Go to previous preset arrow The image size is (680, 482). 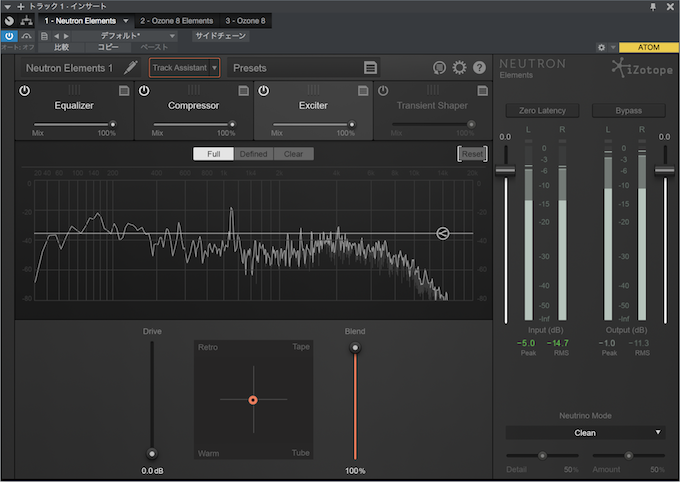56,36
